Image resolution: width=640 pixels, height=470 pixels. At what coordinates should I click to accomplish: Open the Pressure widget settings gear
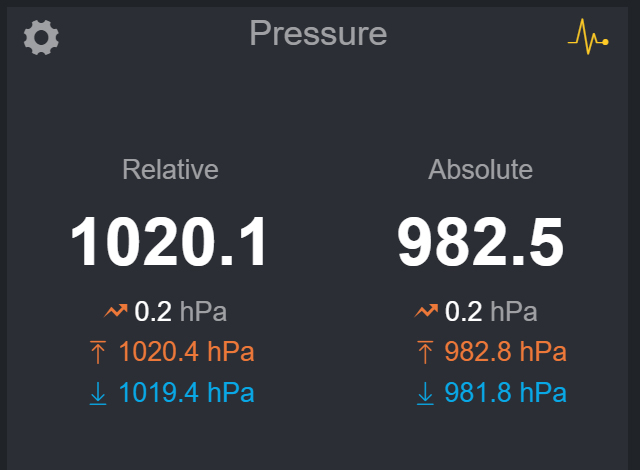(41, 38)
